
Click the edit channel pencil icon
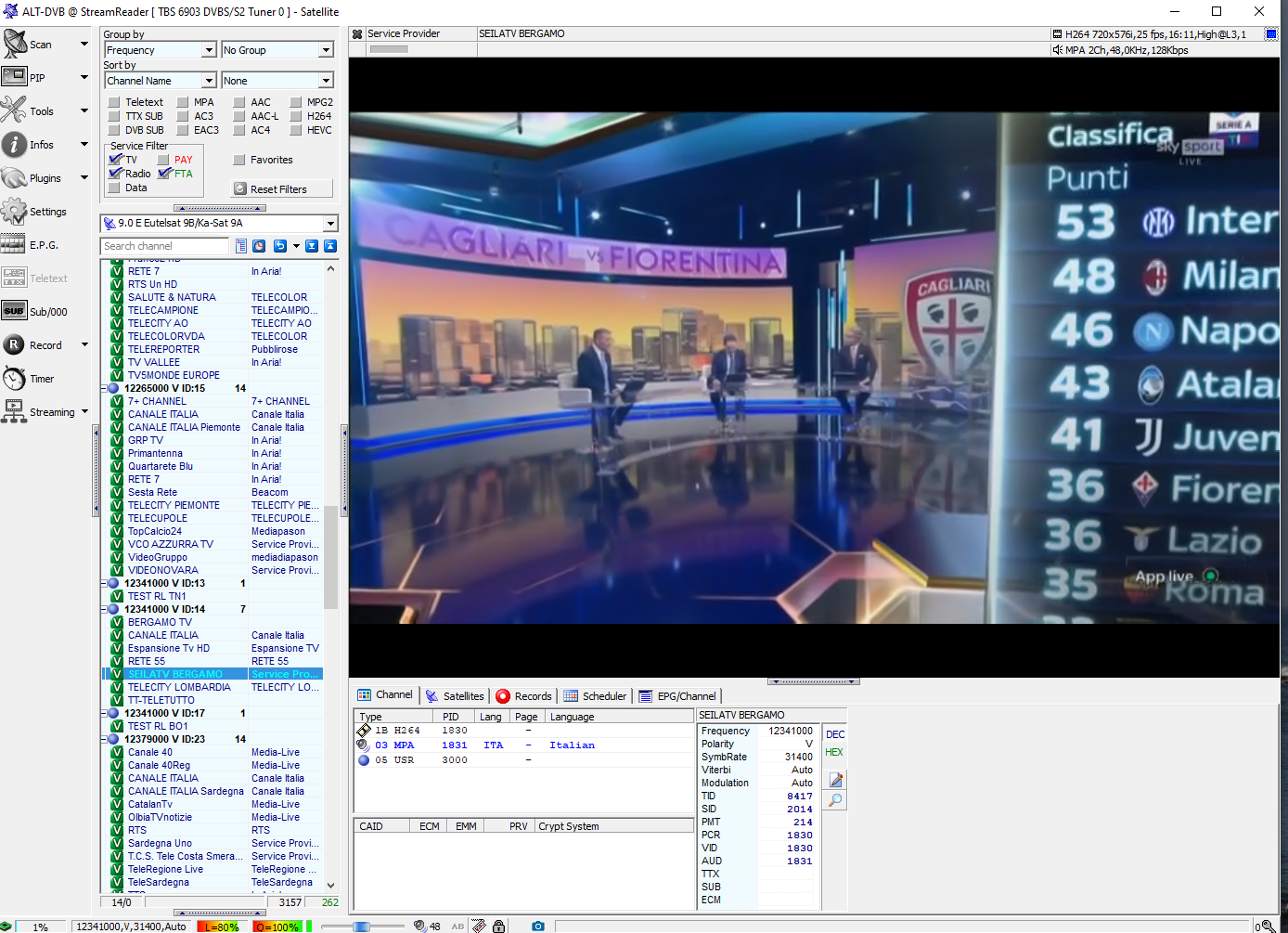(x=835, y=780)
